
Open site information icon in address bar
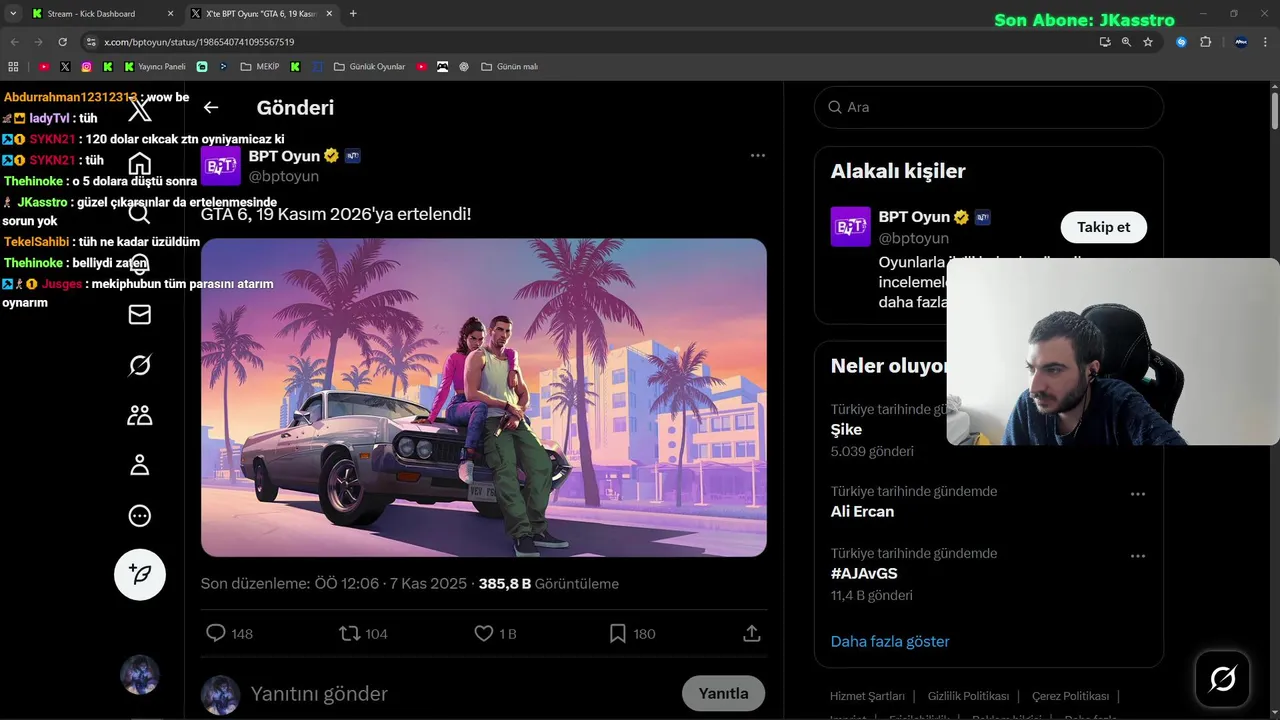pyautogui.click(x=91, y=42)
